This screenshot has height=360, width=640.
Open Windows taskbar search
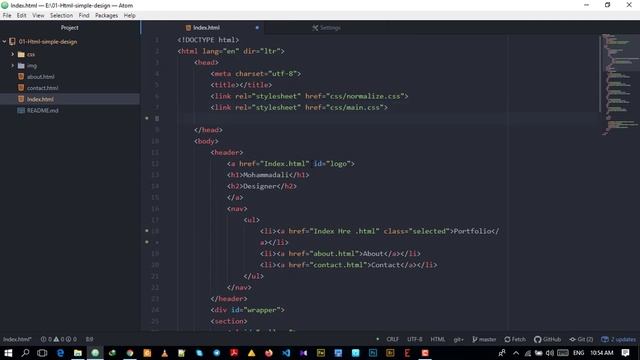(x=25, y=353)
